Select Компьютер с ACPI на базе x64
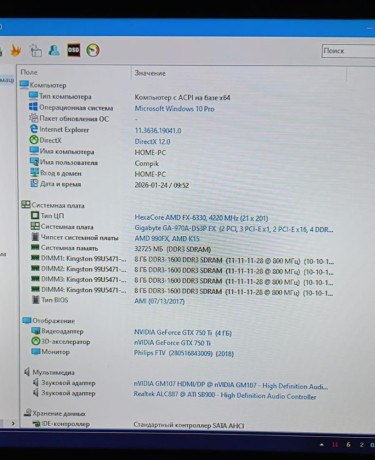The height and width of the screenshot is (460, 375). coord(182,98)
